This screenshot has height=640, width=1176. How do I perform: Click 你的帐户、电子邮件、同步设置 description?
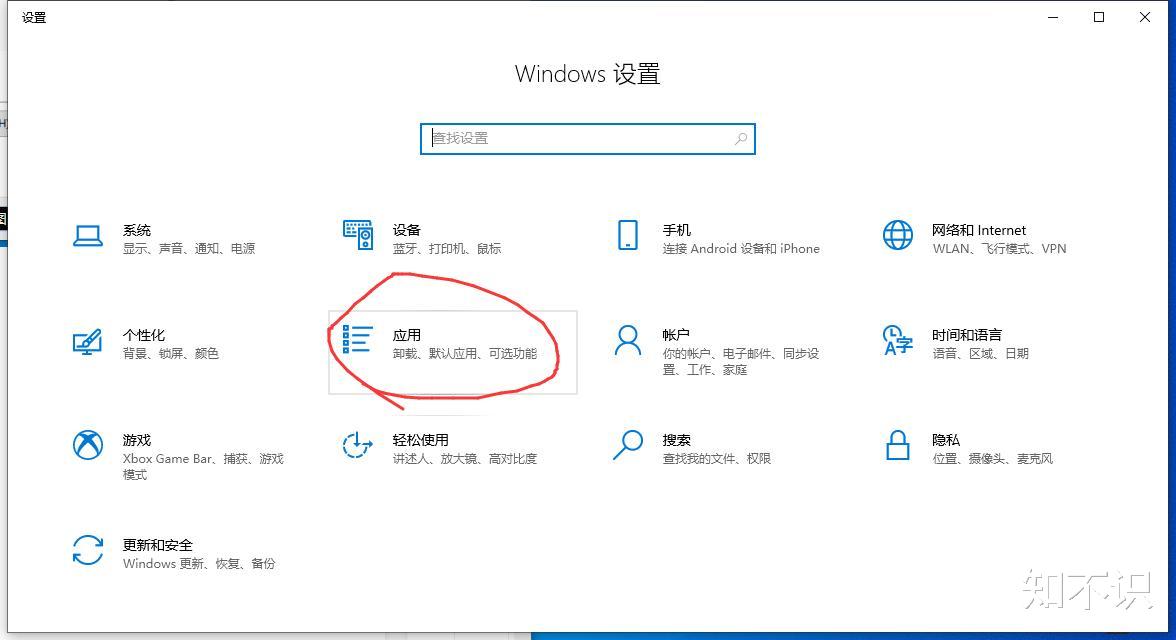tap(741, 361)
